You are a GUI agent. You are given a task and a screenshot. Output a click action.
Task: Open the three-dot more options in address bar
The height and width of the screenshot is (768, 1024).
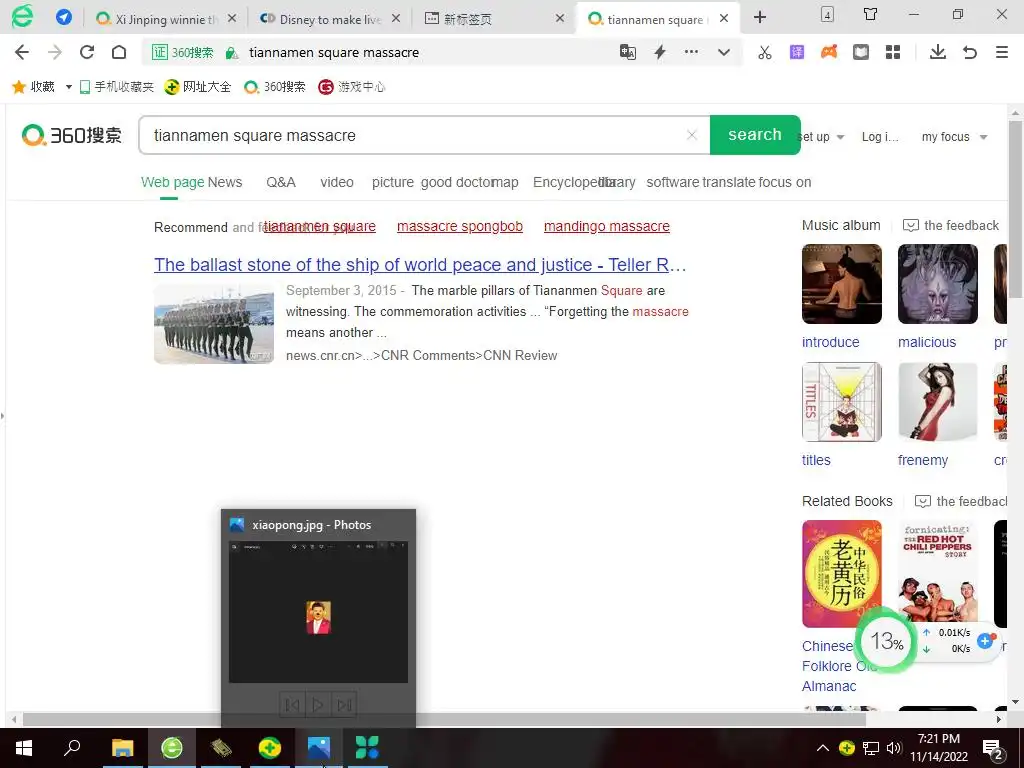click(x=691, y=52)
